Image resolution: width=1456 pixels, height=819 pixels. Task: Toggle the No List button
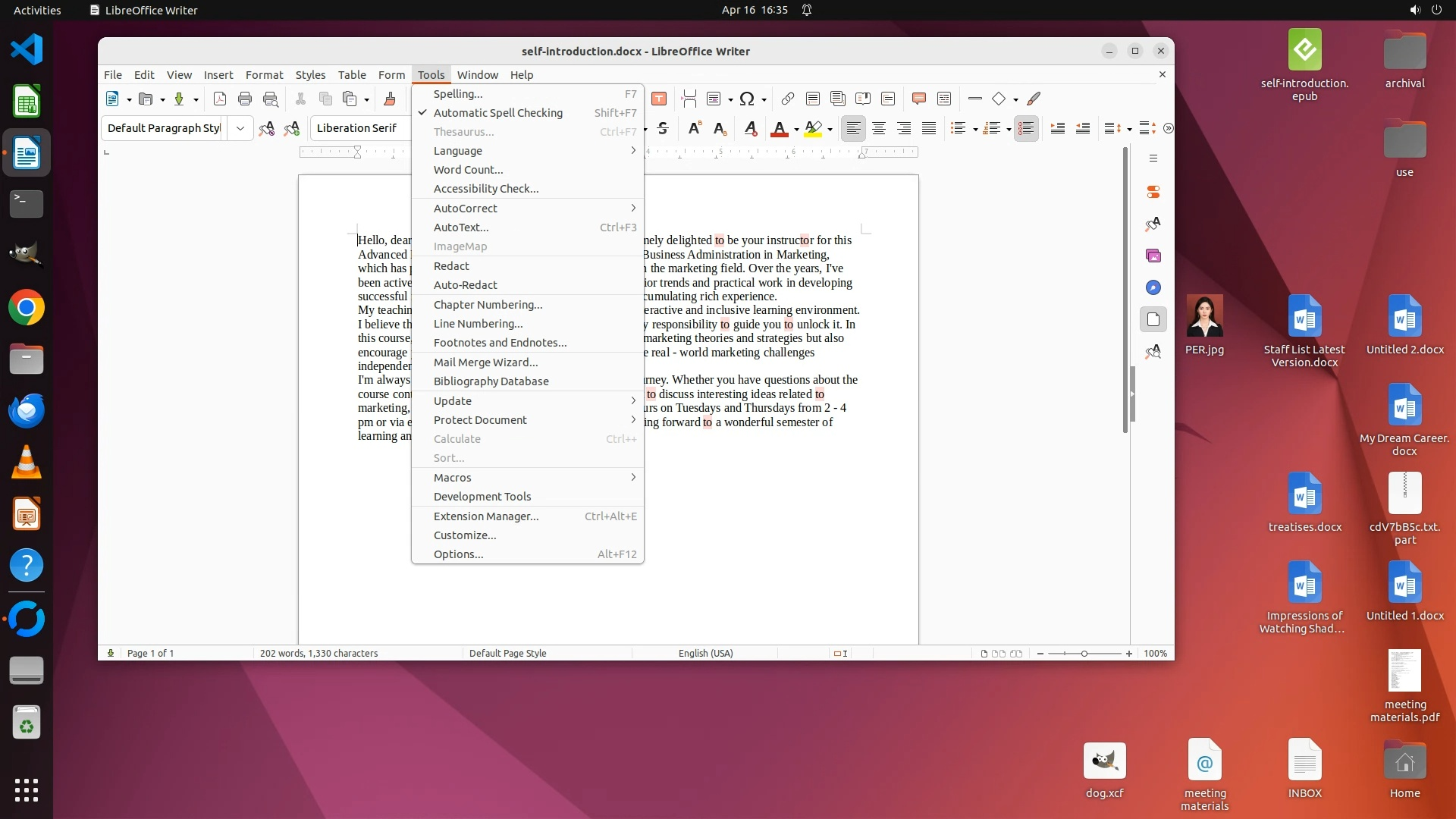[1026, 128]
